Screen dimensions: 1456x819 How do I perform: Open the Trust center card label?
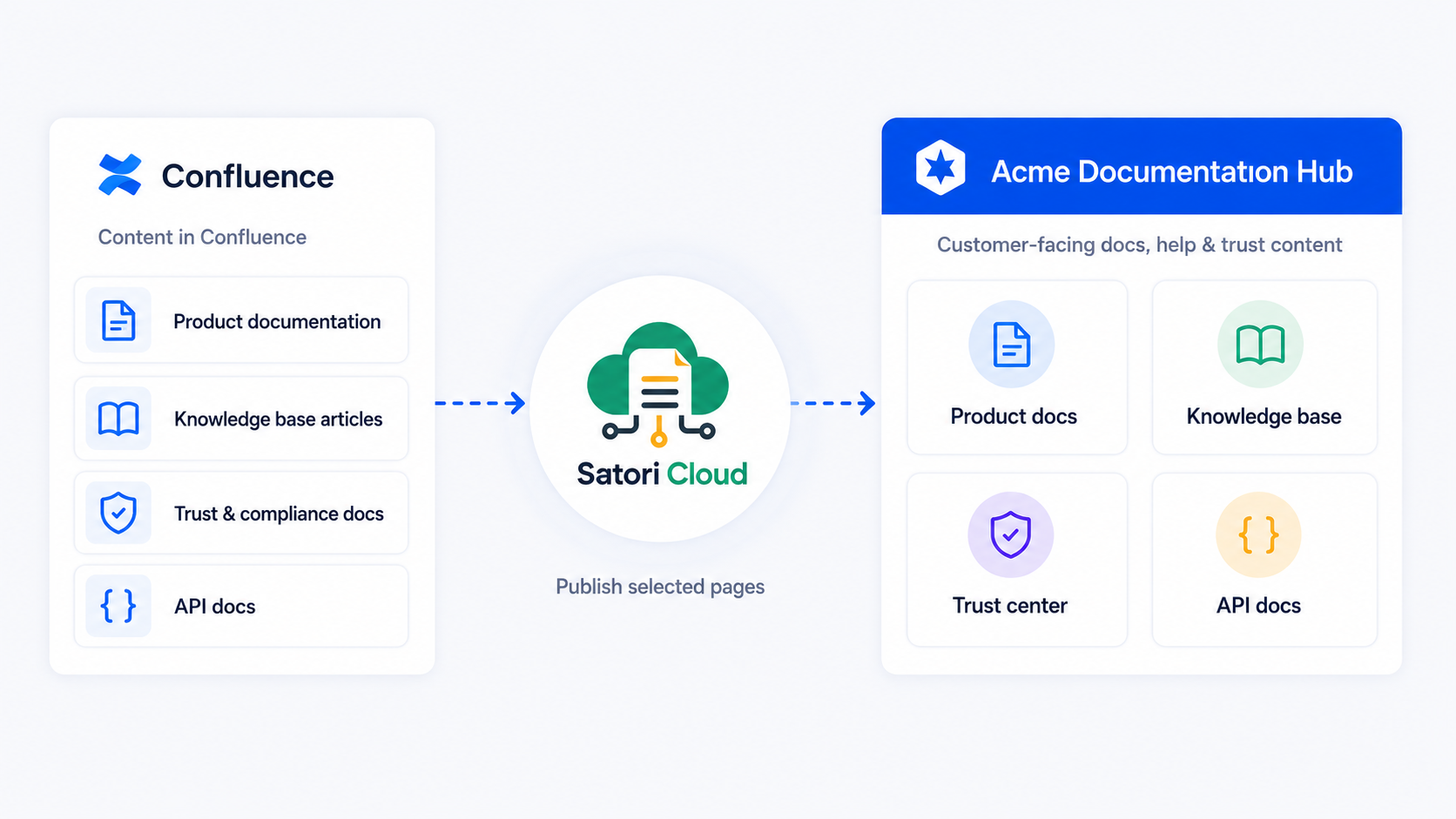coord(1009,605)
